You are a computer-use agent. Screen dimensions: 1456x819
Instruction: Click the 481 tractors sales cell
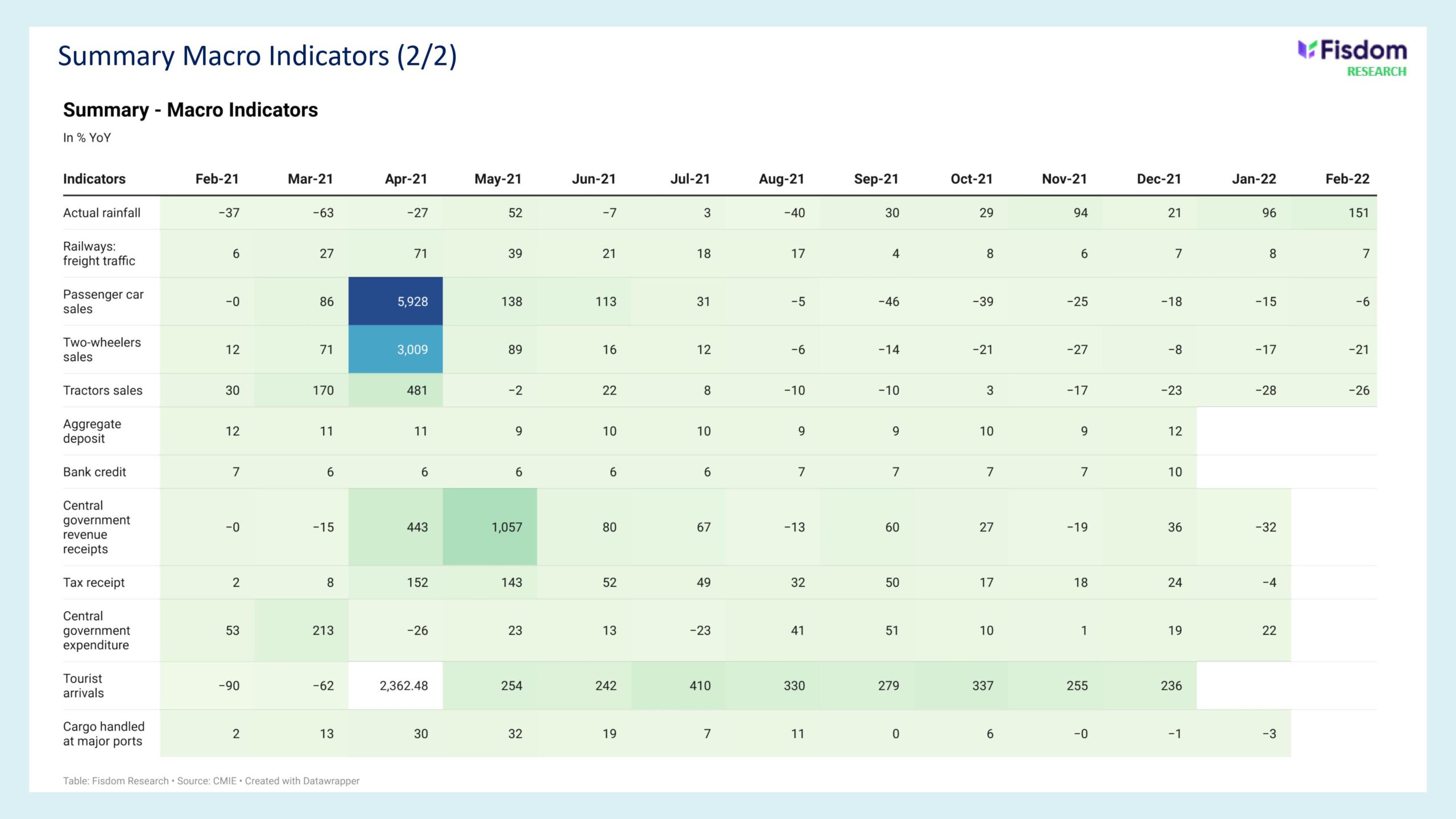(396, 390)
